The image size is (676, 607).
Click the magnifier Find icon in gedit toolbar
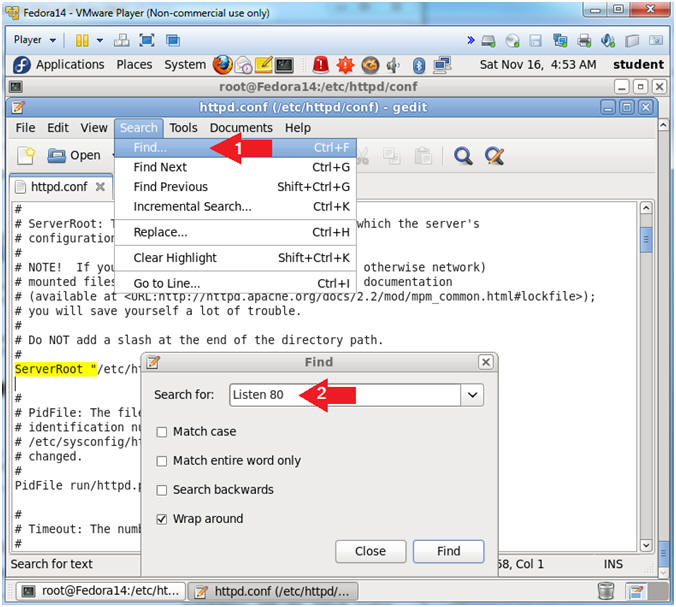pyautogui.click(x=463, y=156)
